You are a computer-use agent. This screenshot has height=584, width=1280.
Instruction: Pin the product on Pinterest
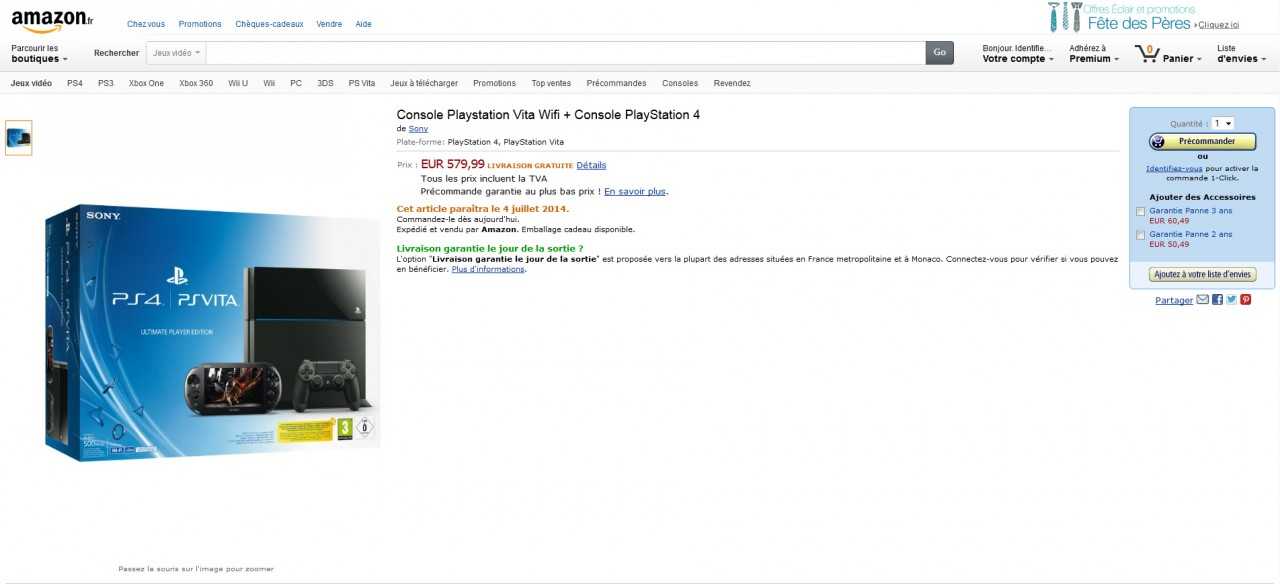coord(1246,300)
